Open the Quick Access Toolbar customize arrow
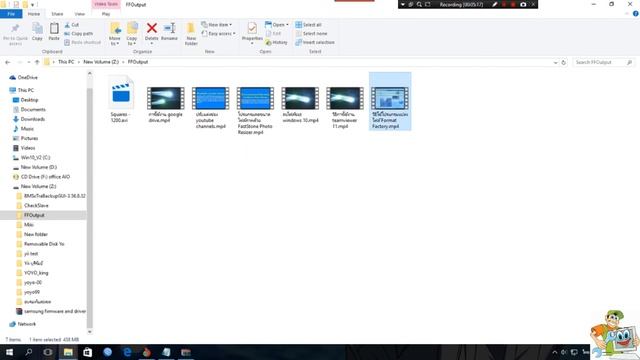 (32, 4)
